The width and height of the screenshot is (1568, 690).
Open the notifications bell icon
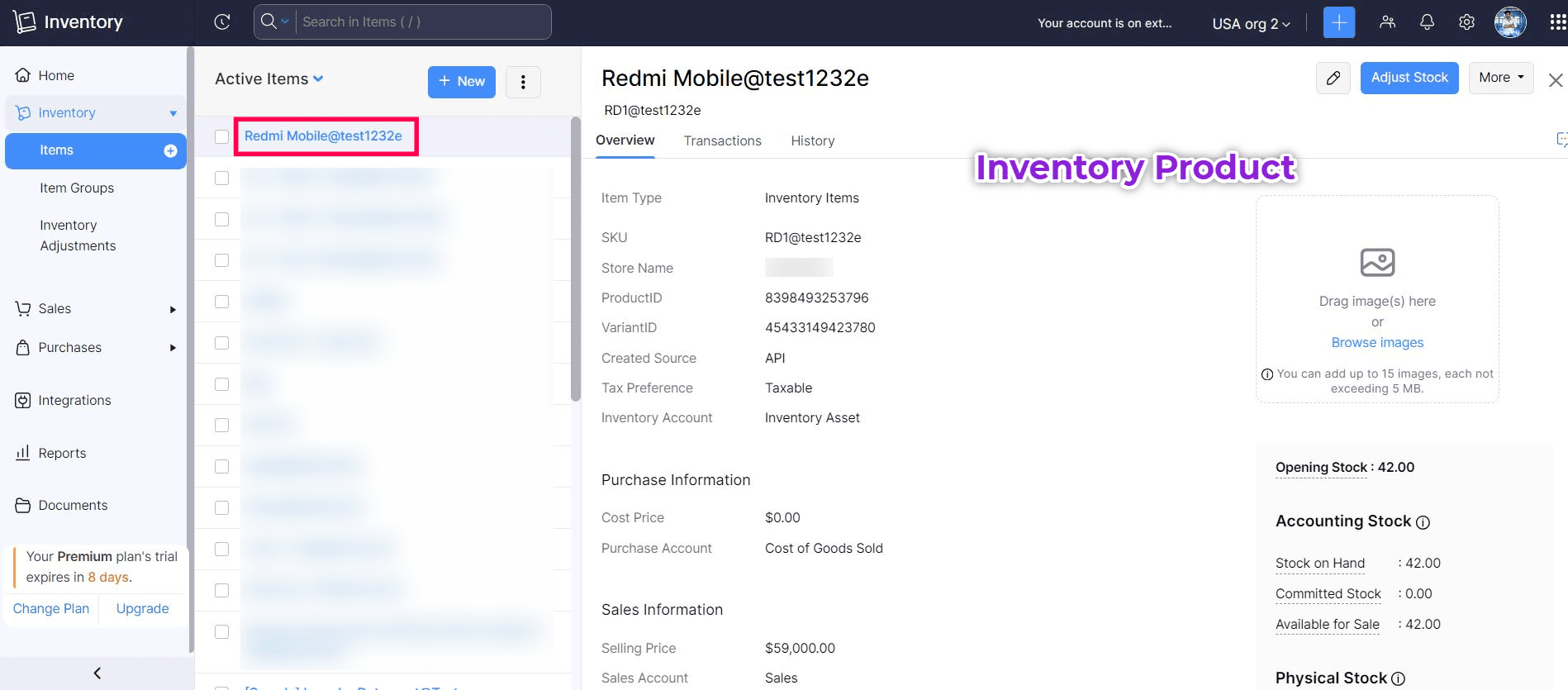[1427, 22]
